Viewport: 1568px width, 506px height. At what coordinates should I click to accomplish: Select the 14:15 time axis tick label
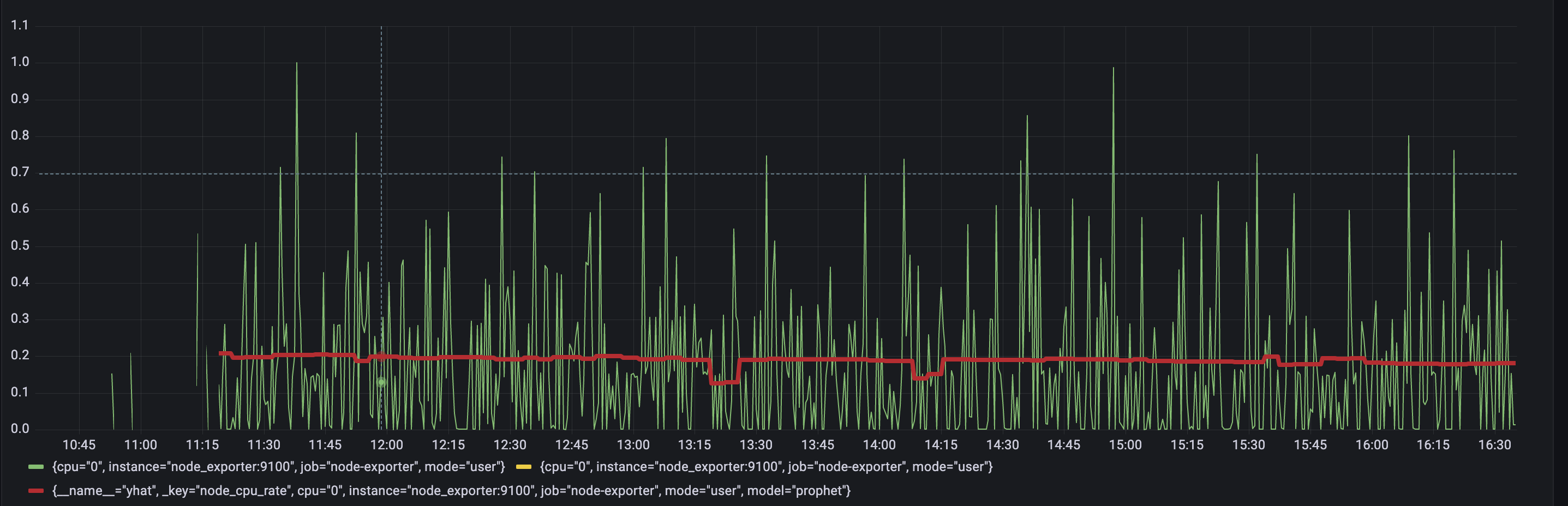941,444
